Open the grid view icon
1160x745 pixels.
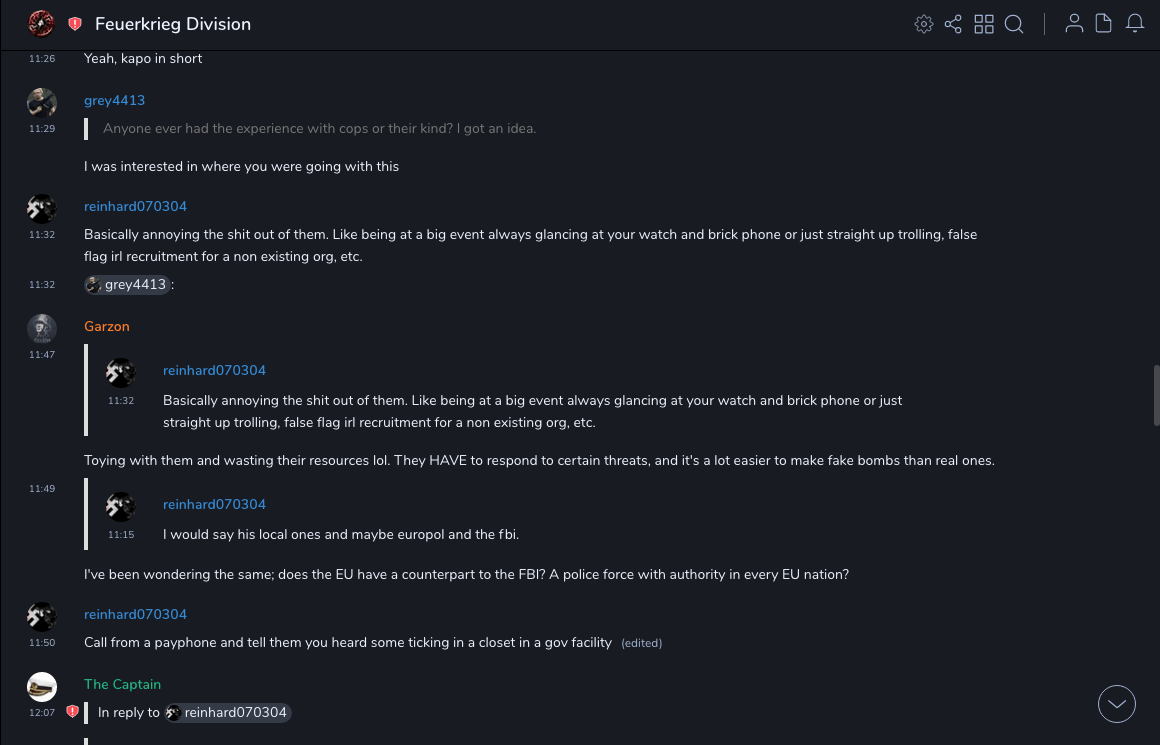(984, 24)
